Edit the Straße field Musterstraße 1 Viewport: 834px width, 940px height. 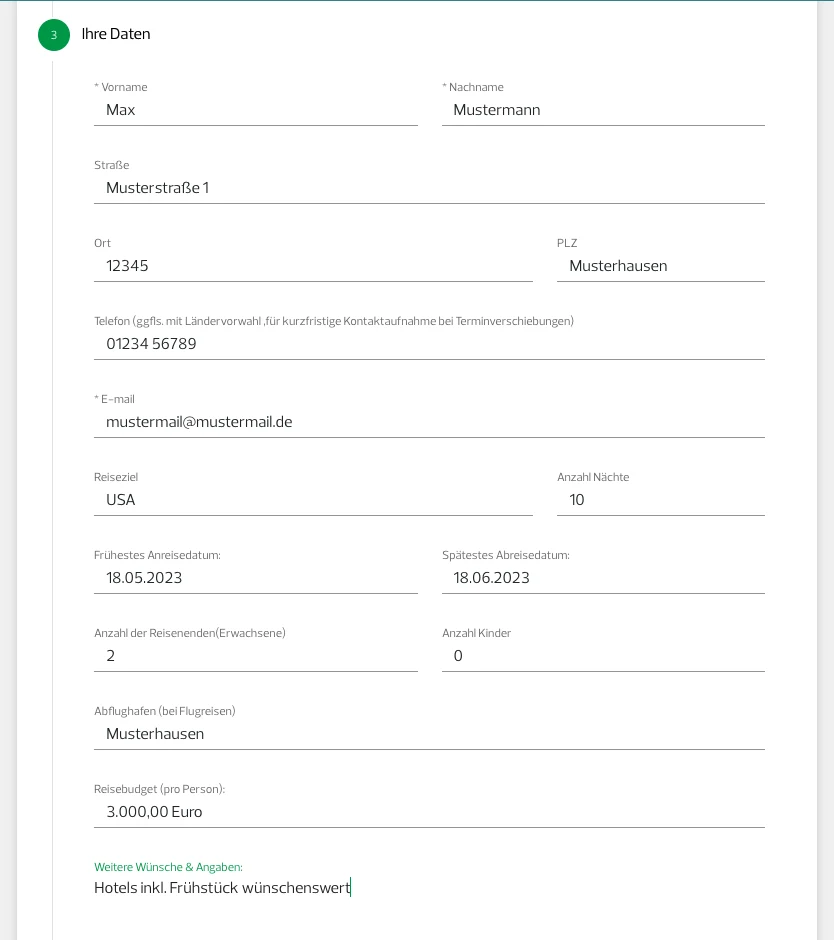(x=429, y=188)
